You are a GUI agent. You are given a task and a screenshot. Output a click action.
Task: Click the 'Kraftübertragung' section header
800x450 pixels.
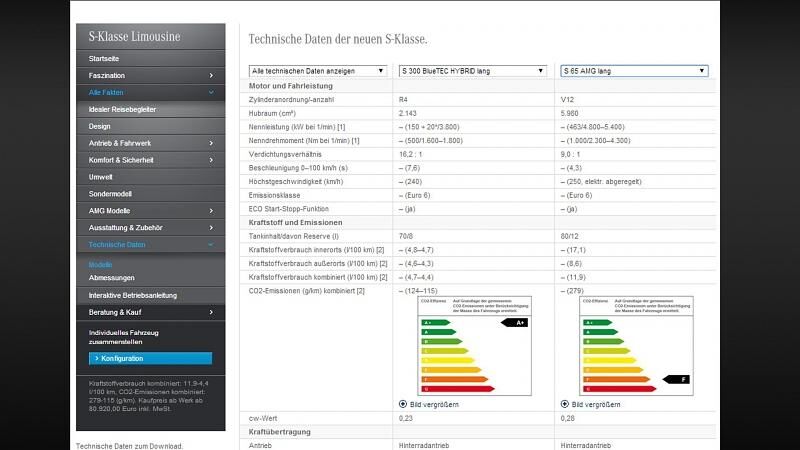pos(280,432)
